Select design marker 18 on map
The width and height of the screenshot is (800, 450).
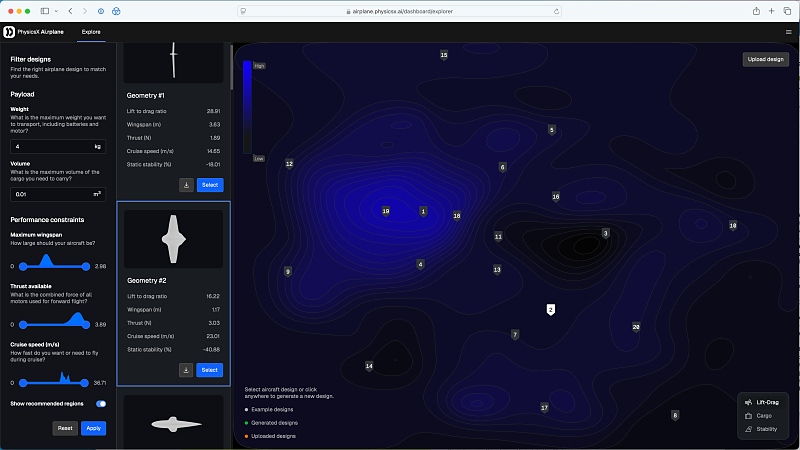(457, 216)
